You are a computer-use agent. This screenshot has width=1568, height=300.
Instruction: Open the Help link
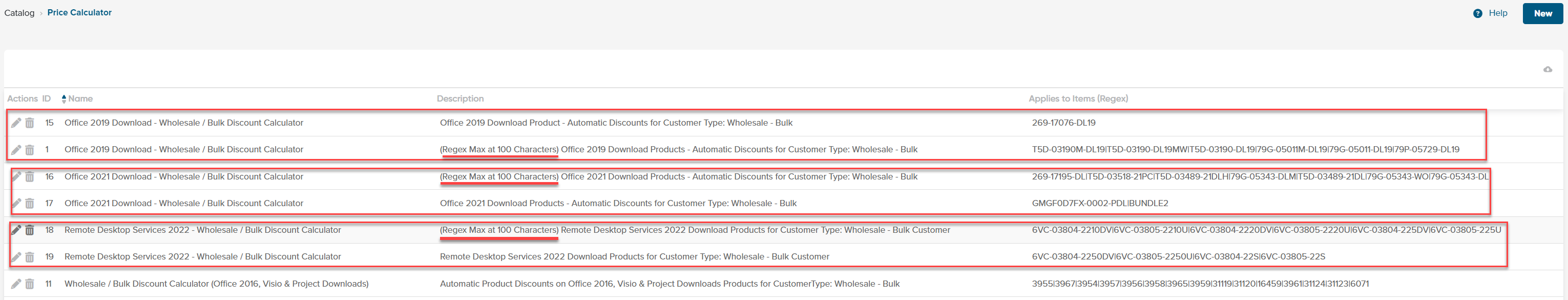(1497, 13)
